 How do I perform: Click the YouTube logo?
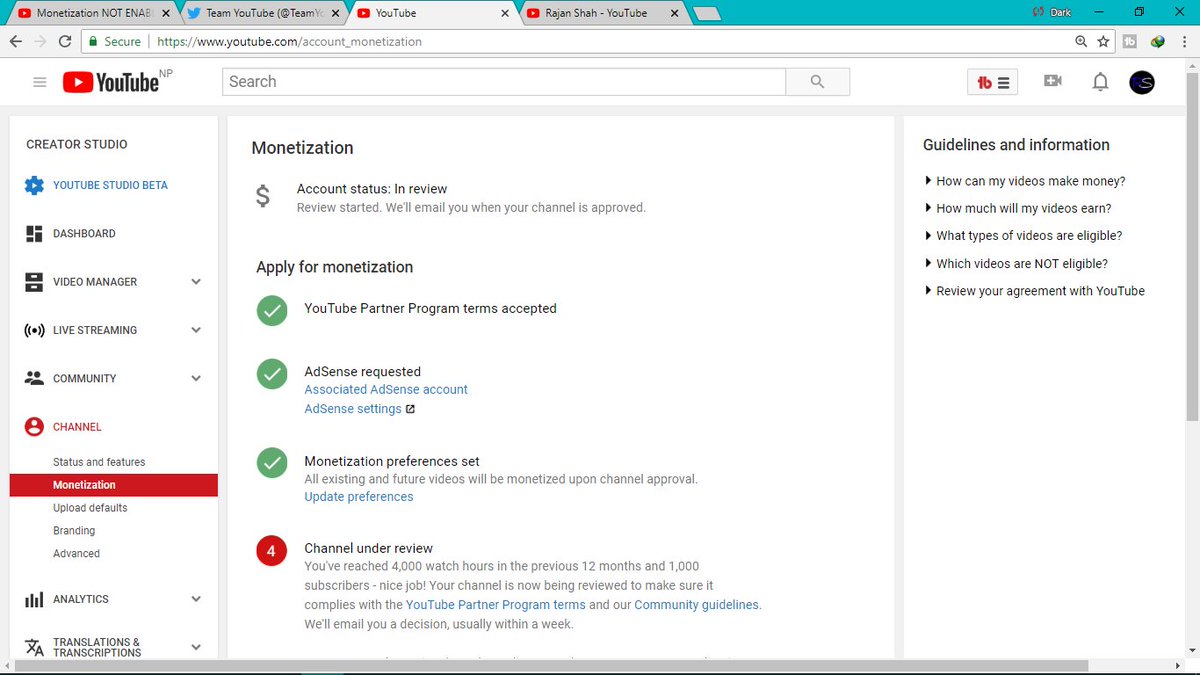click(111, 82)
